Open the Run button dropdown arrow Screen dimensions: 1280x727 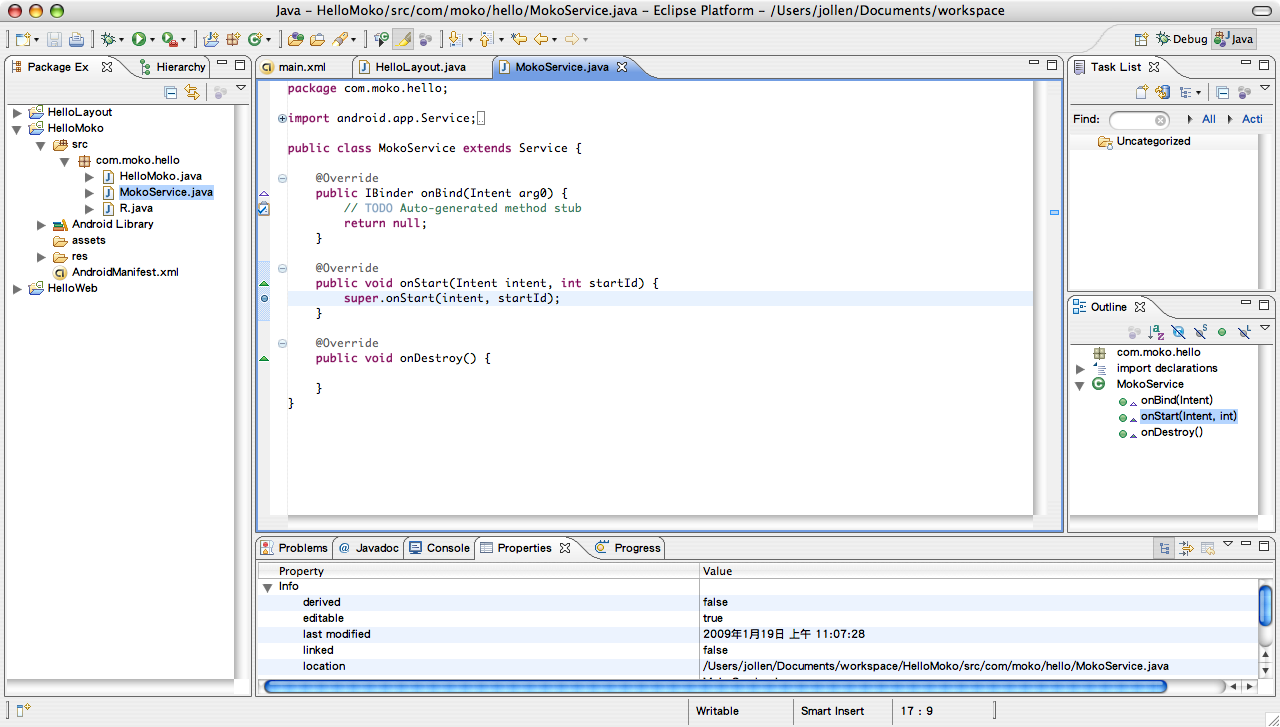pyautogui.click(x=153, y=40)
